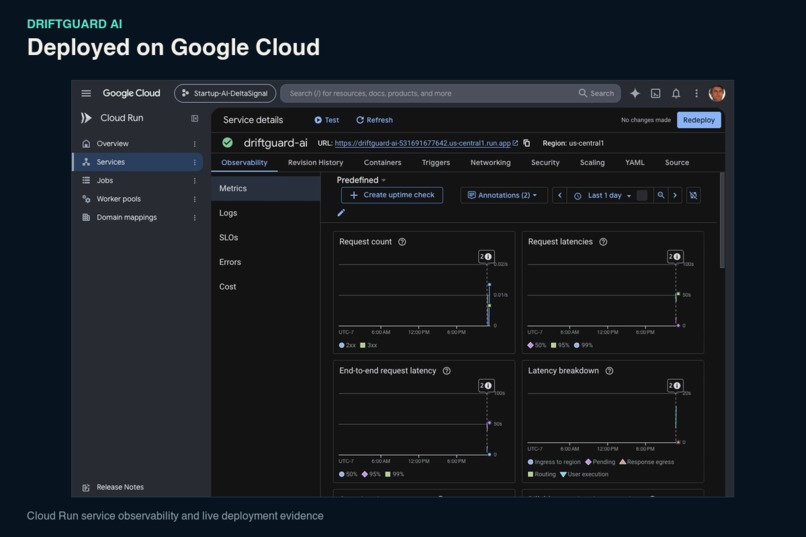This screenshot has height=537, width=806.
Task: Click the help icon beside Latency breakdown
Action: (609, 371)
